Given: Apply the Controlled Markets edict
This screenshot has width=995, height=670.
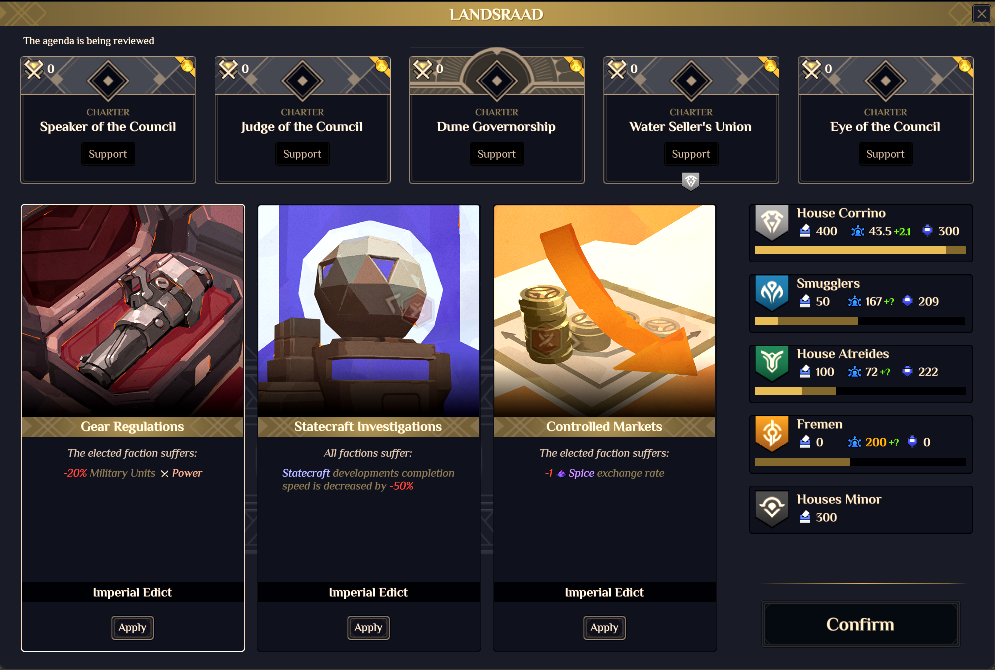Looking at the screenshot, I should (x=605, y=627).
